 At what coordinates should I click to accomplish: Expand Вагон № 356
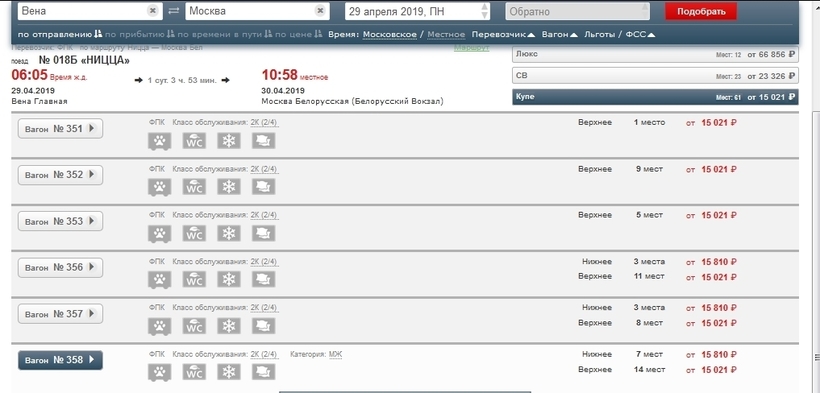(60, 267)
